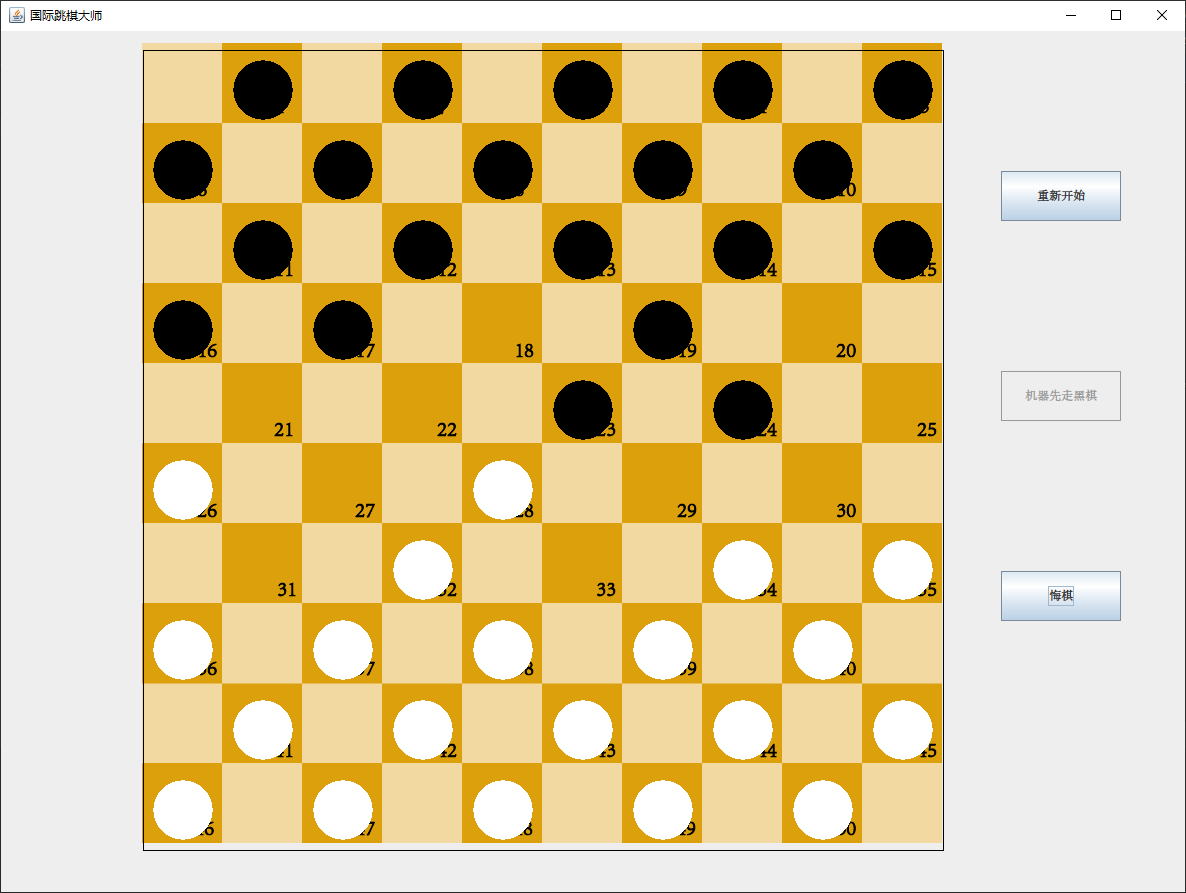Click the white piece on square 48

coord(503,810)
